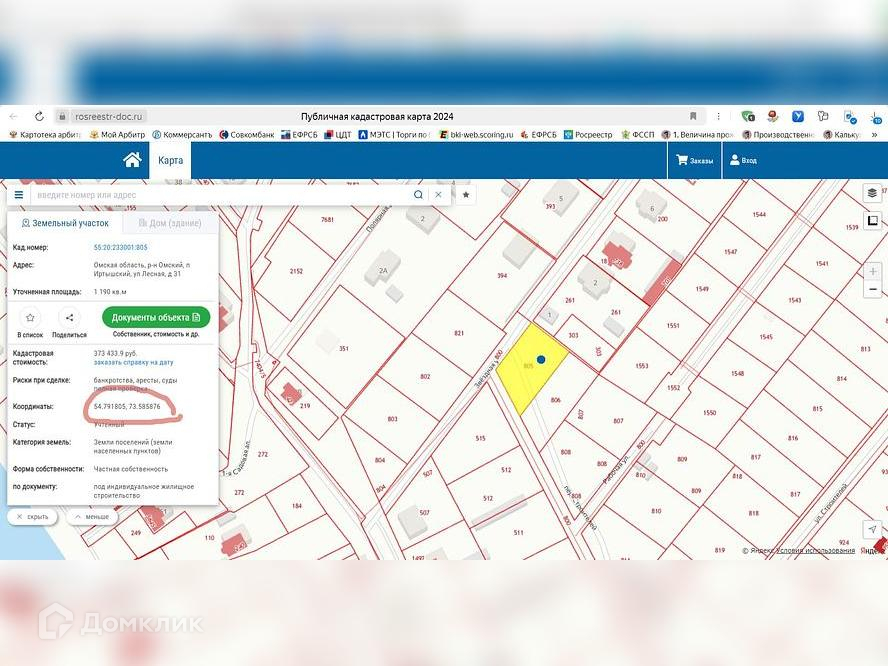
Task: Click the blue marker on yellow parcel
Action: click(x=541, y=359)
